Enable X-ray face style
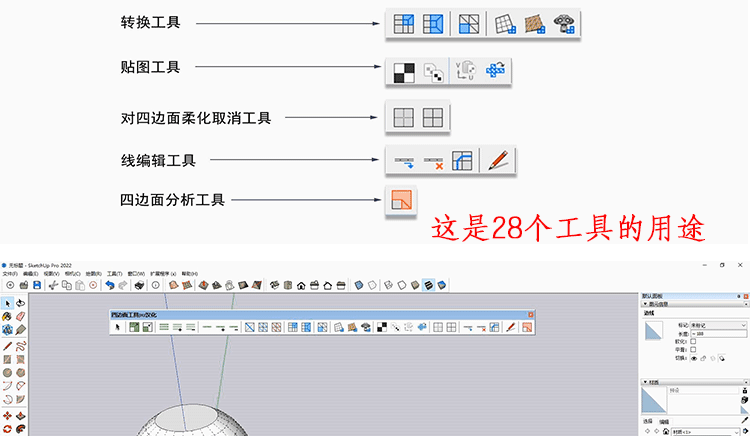This screenshot has width=750, height=436. [359, 285]
